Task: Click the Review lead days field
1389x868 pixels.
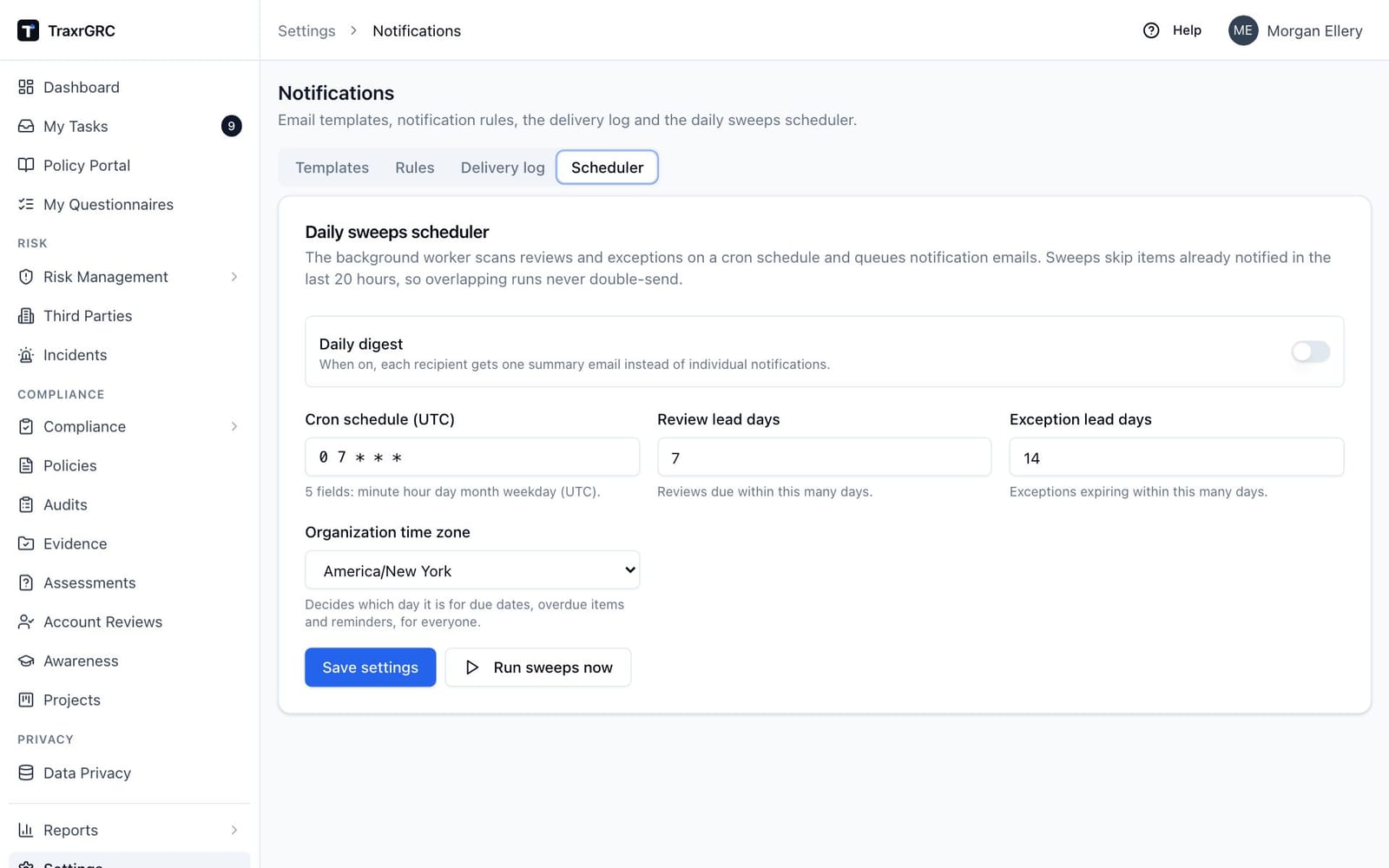Action: 824,457
